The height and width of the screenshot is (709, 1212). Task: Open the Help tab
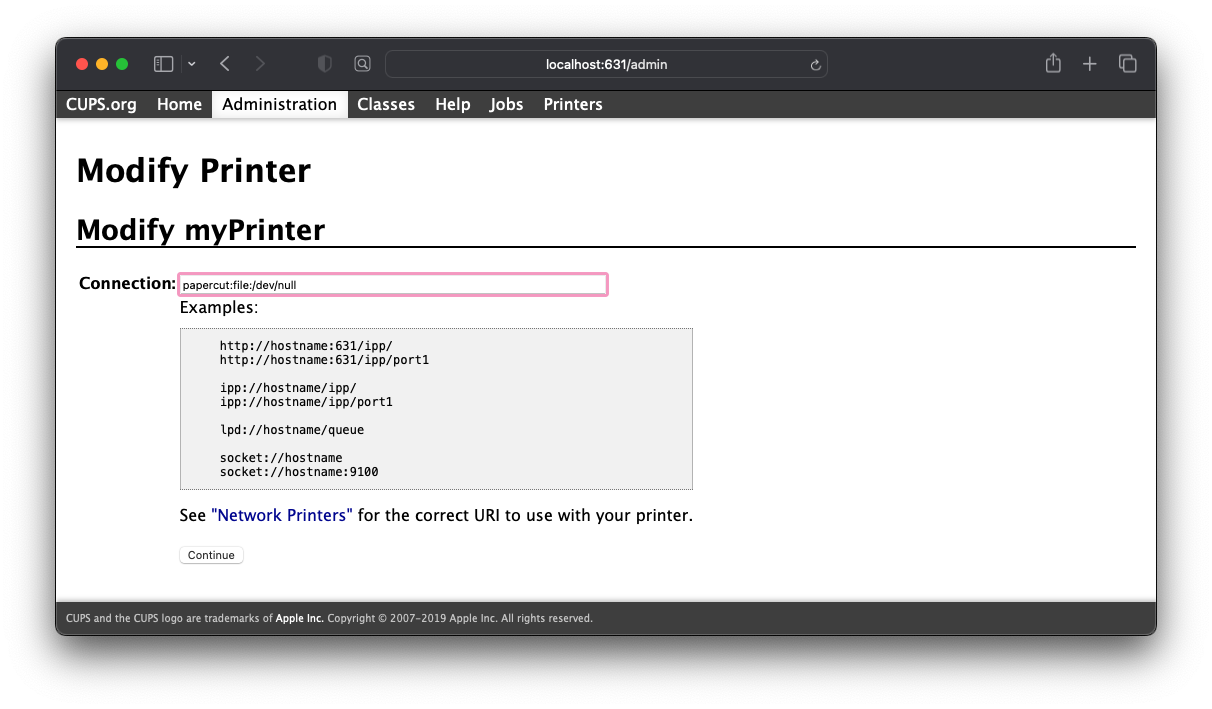click(453, 104)
